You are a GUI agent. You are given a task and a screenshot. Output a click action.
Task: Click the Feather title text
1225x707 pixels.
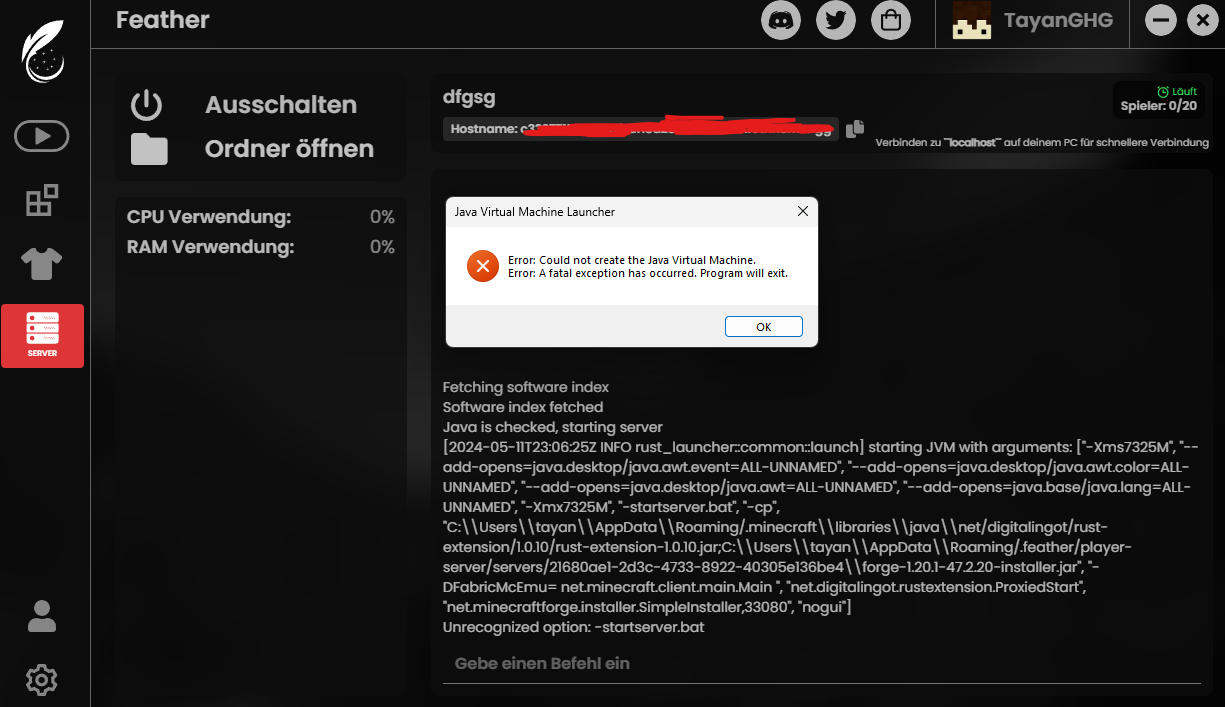[x=163, y=19]
